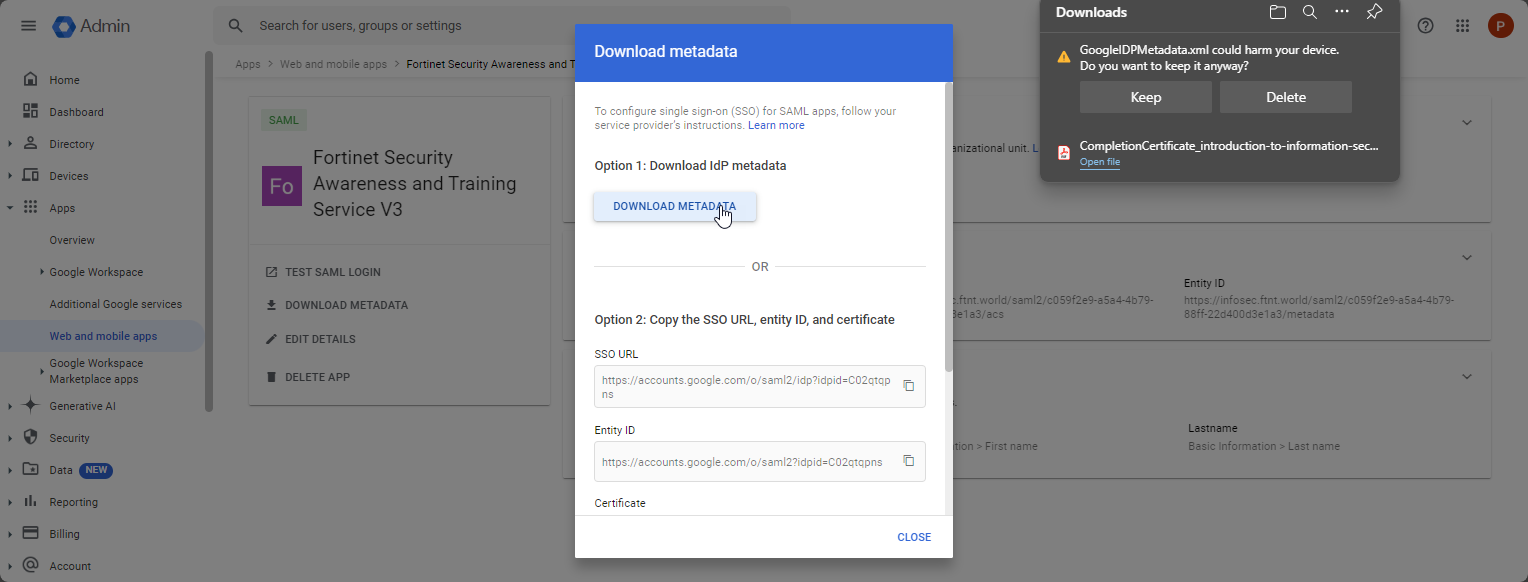The height and width of the screenshot is (582, 1528).
Task: Open Generative AI in sidebar
Action: click(x=83, y=406)
